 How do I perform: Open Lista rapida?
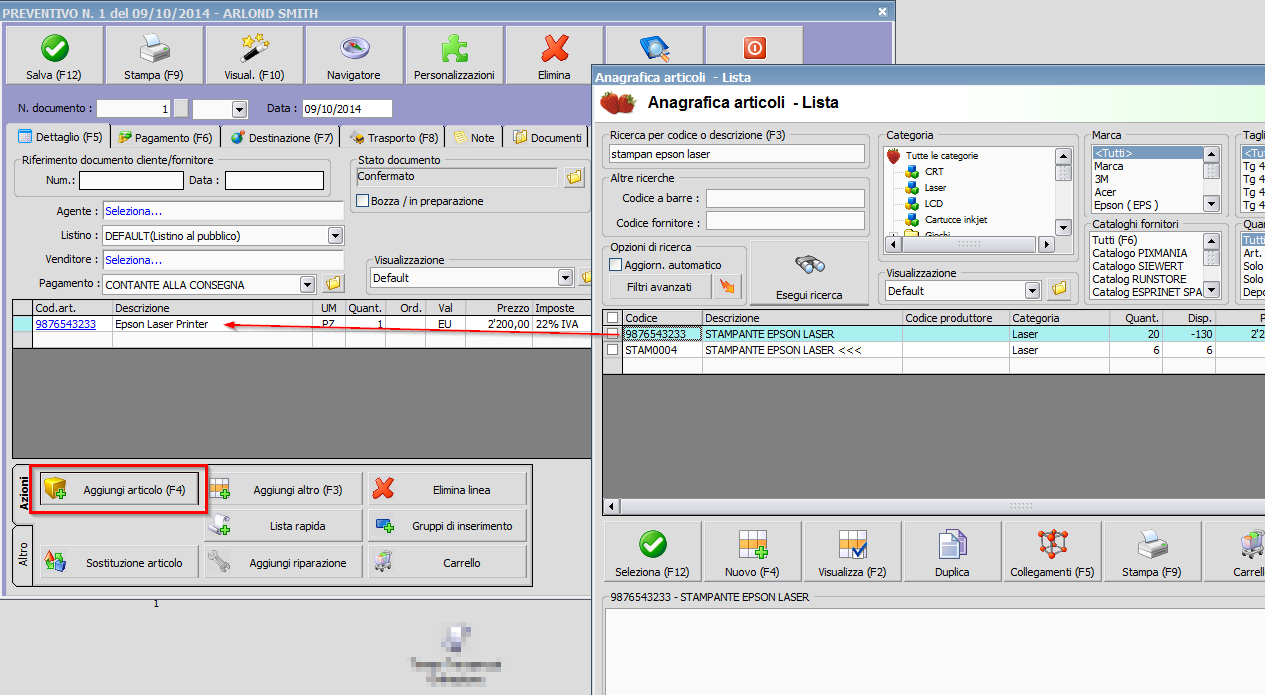coord(284,526)
